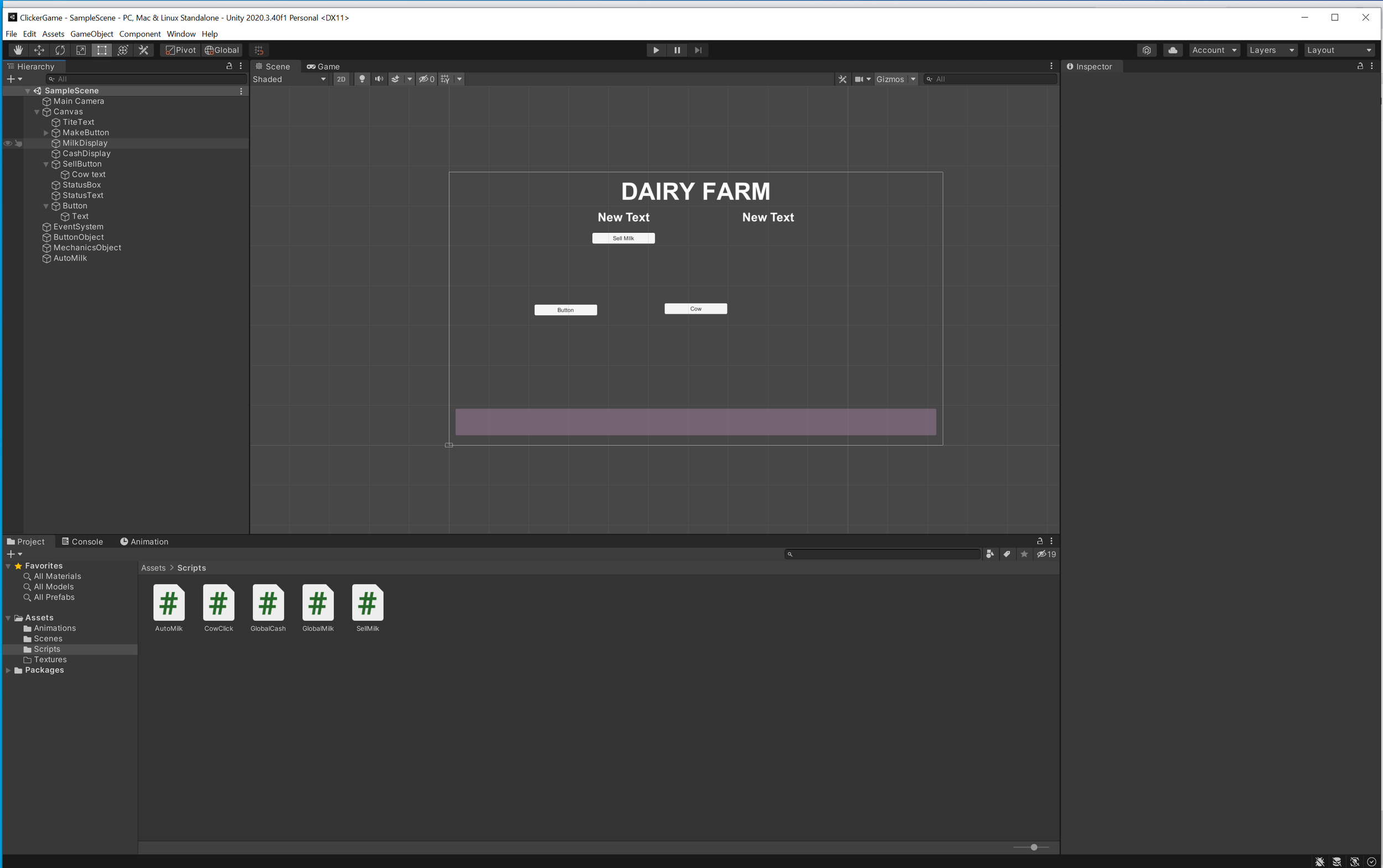Screen dimensions: 1383x868
Task: Toggle hidden packages count icon
Action: pos(1046,554)
